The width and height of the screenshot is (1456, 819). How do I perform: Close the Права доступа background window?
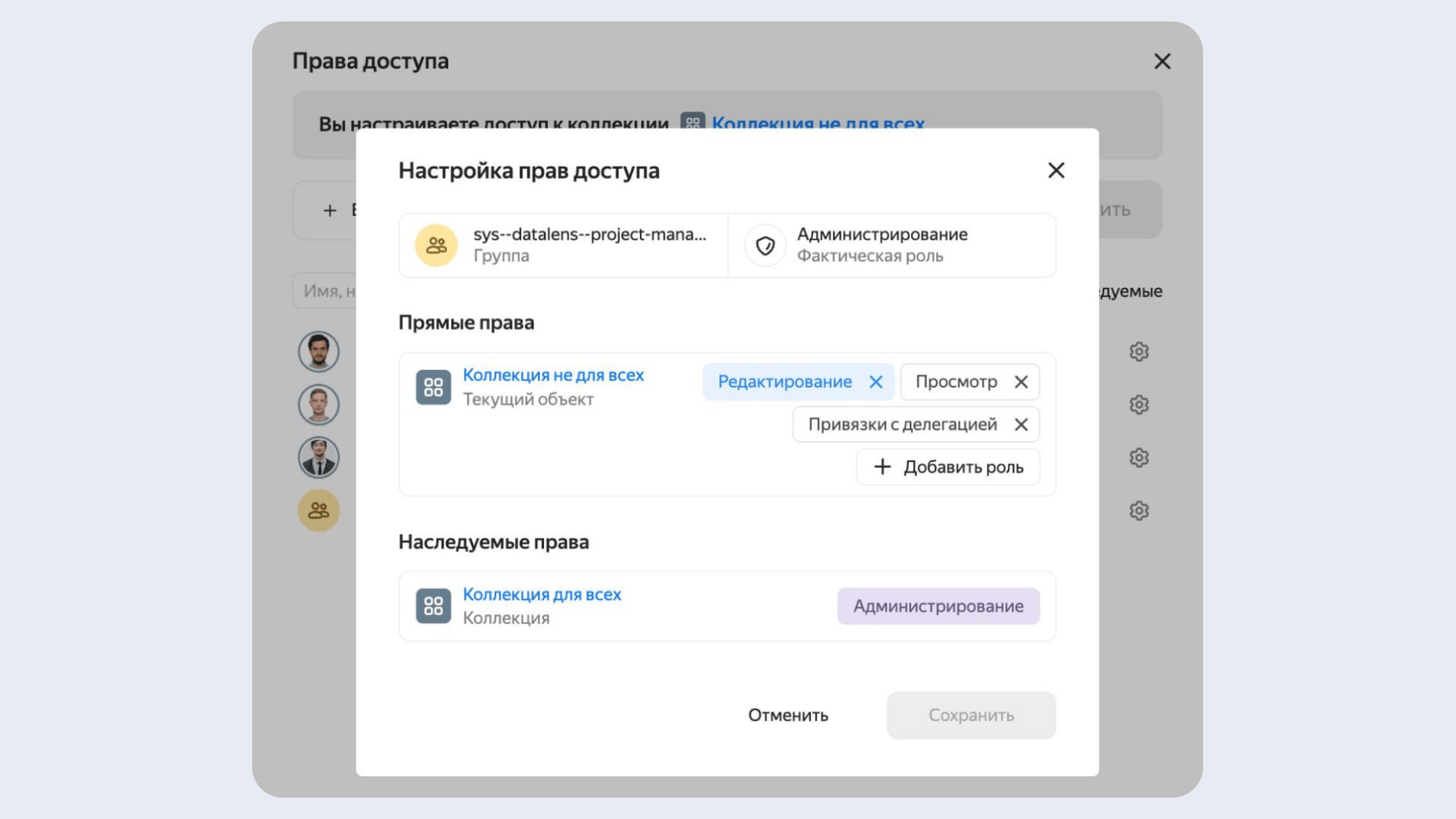coord(1162,61)
